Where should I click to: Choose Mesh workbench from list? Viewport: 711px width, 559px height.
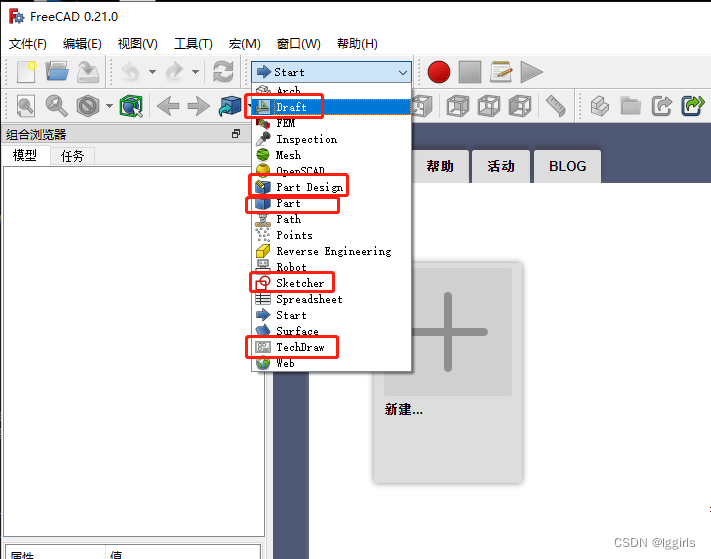tap(331, 155)
